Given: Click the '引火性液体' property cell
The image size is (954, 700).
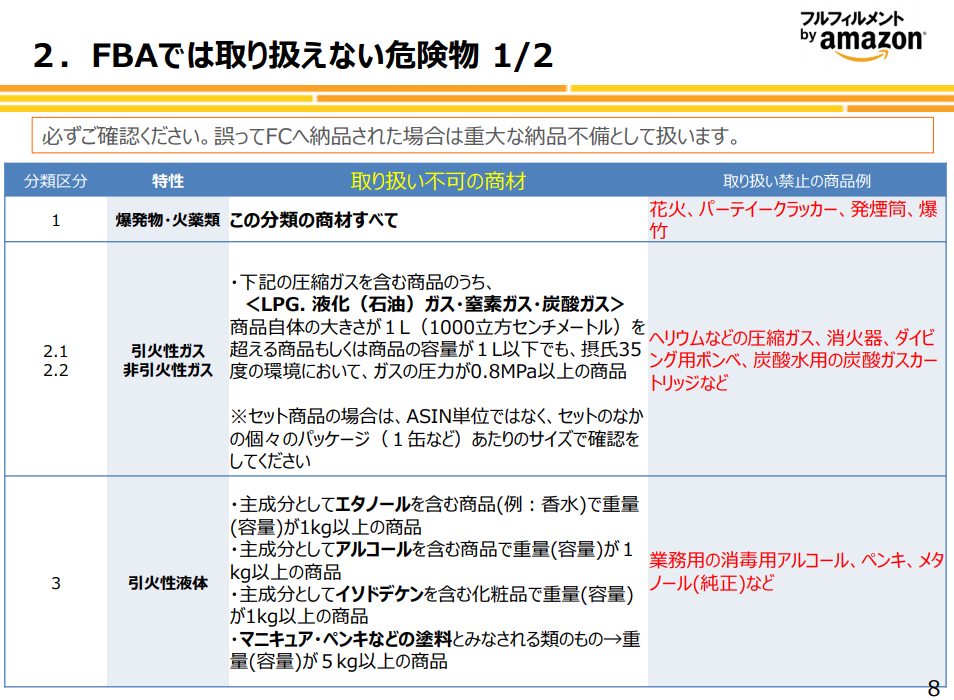Looking at the screenshot, I should [168, 582].
